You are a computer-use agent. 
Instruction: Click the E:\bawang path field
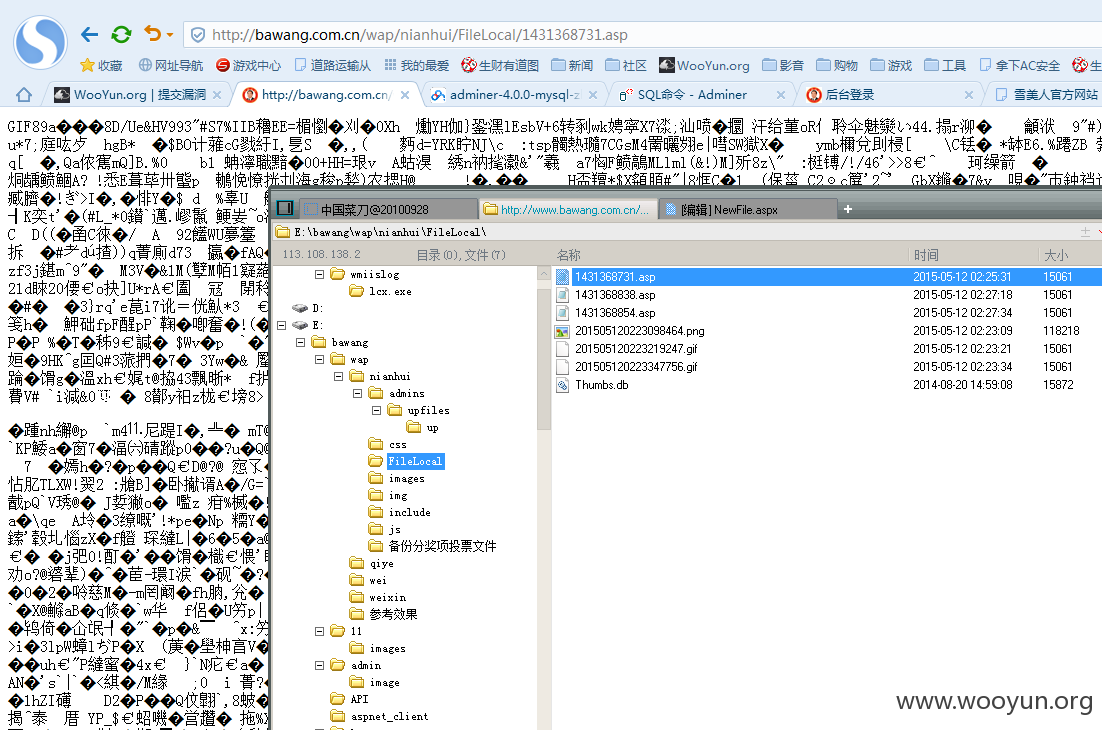click(675, 232)
